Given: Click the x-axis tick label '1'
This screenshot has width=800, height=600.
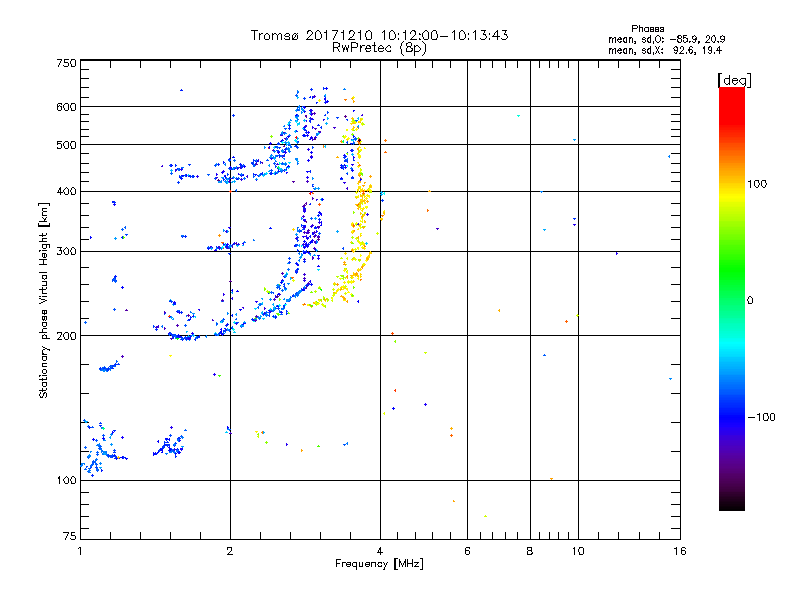Looking at the screenshot, I should [80, 551].
